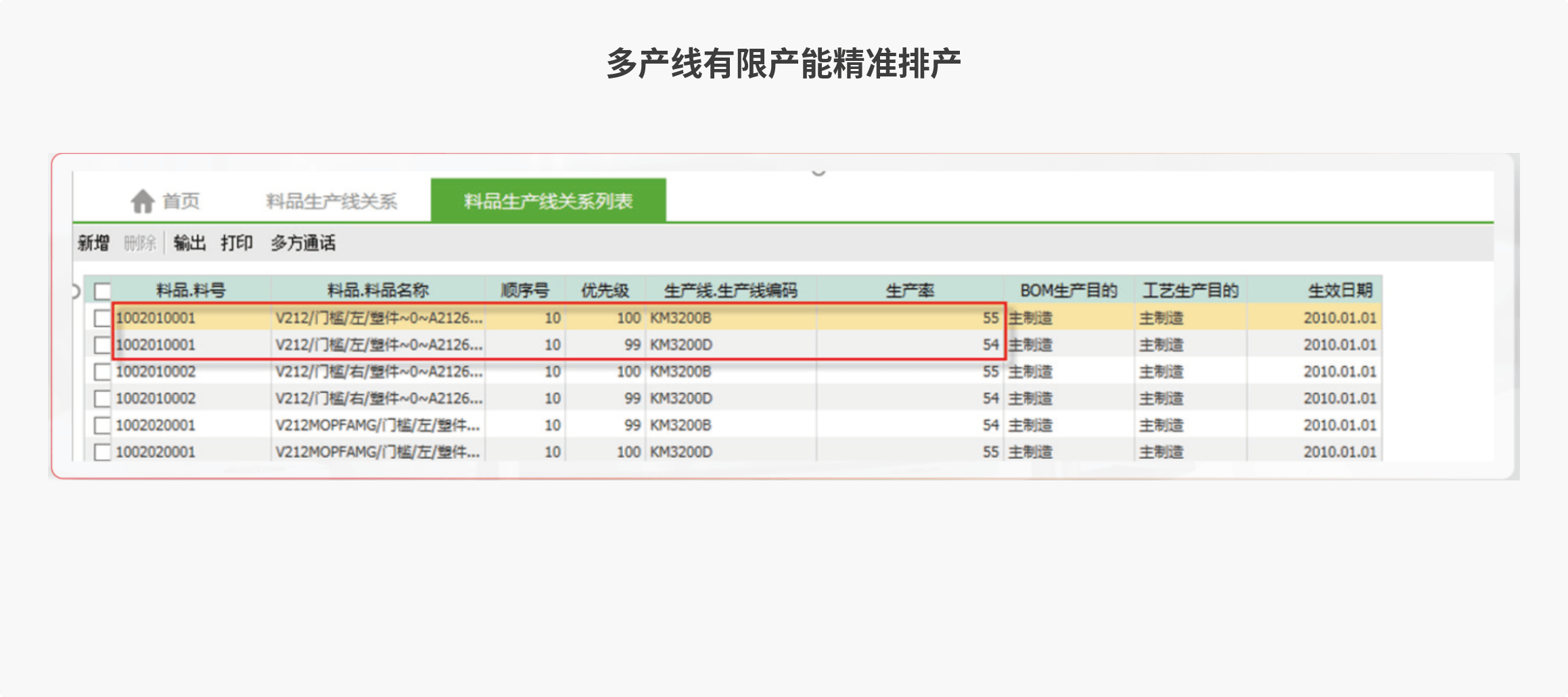Click the 新增 toolbar button
Viewport: 1568px width, 697px height.
click(93, 243)
